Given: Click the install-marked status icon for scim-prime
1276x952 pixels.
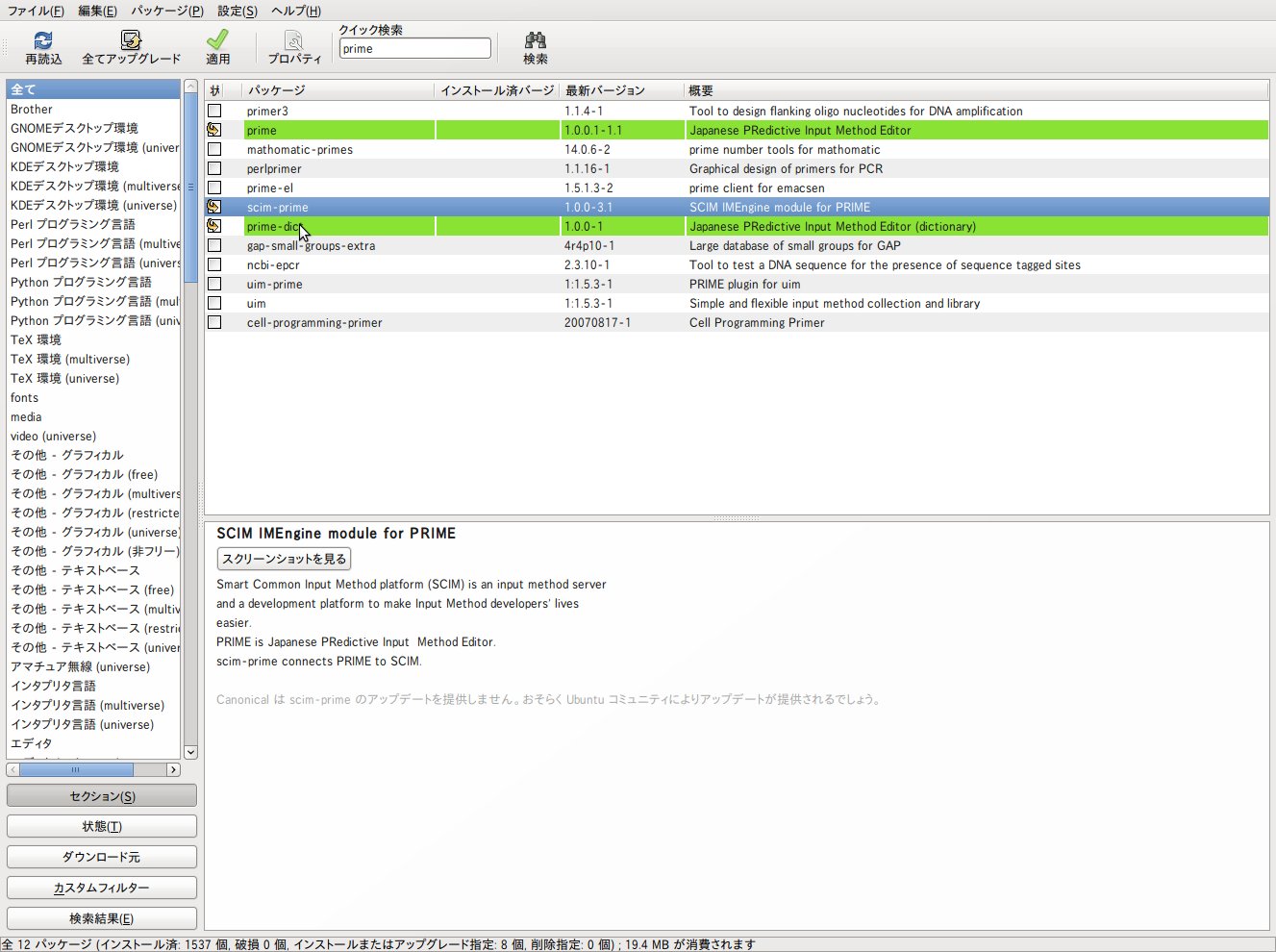Looking at the screenshot, I should tap(214, 207).
